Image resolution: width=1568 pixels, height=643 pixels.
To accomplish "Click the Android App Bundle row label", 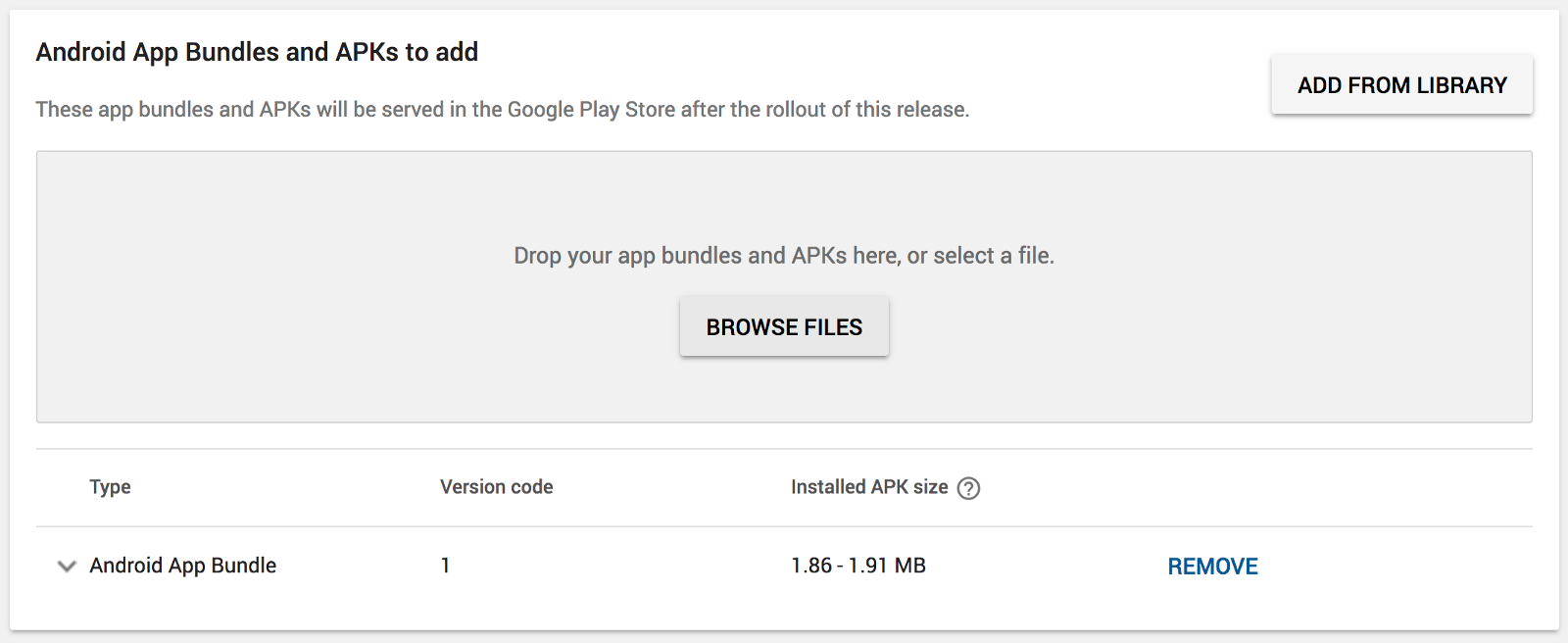I will pyautogui.click(x=183, y=566).
